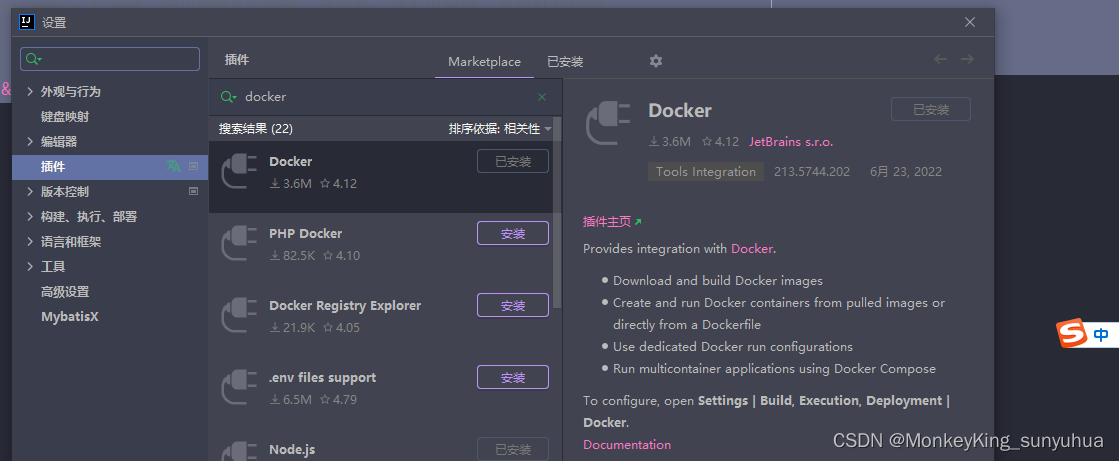Click the 3.6M downloads count in details
The width and height of the screenshot is (1119, 461).
669,141
